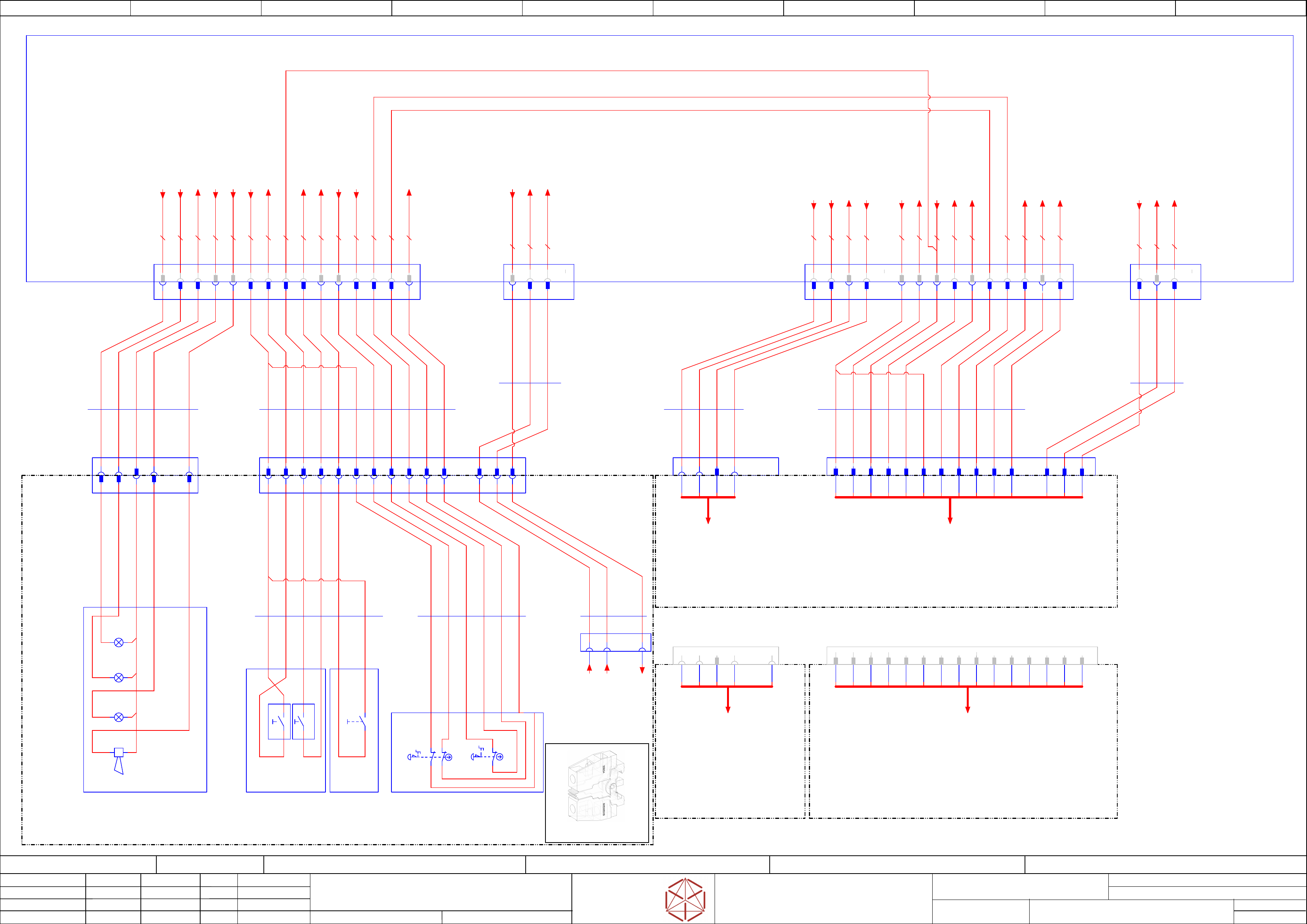This screenshot has width=1307, height=924.
Task: Click the thick red arrow under the lower-left bus
Action: coord(727,700)
